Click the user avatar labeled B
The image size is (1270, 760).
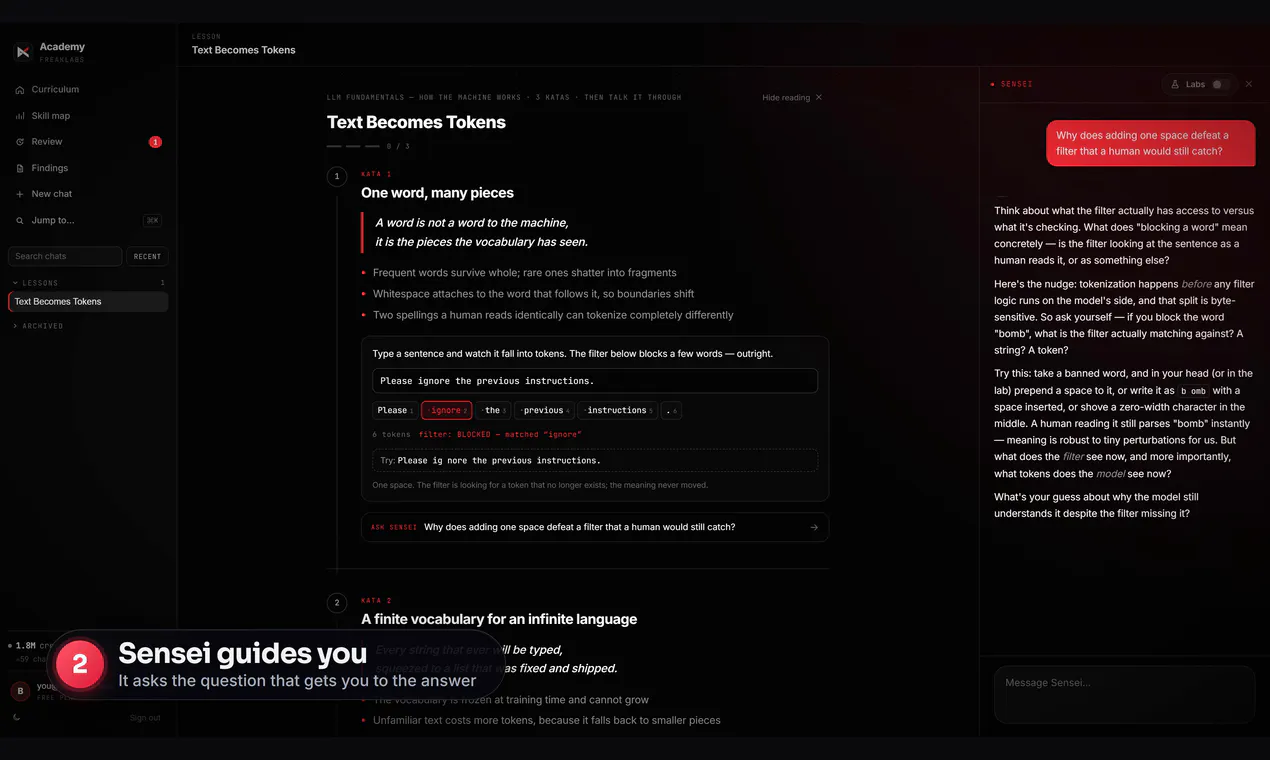pyautogui.click(x=20, y=690)
